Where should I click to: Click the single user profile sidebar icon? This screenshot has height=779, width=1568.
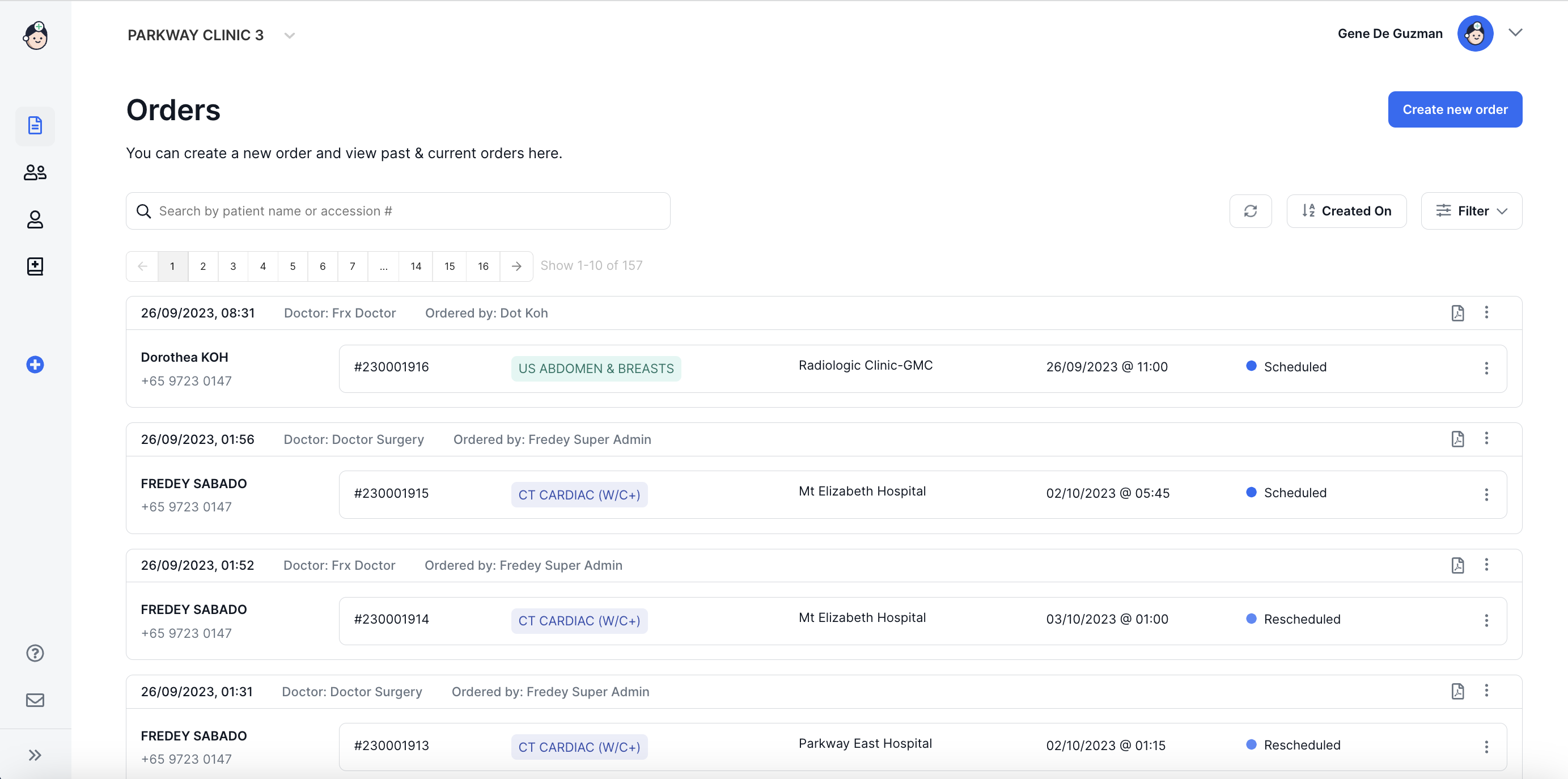35,219
